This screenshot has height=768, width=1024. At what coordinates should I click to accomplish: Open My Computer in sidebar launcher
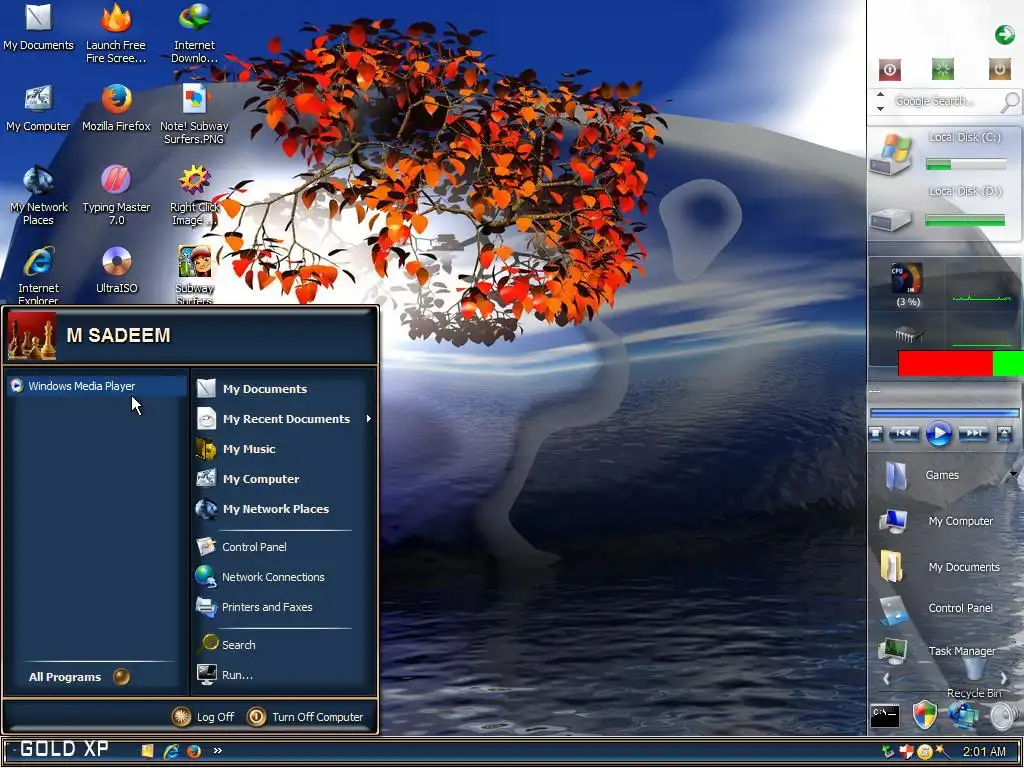[936, 521]
